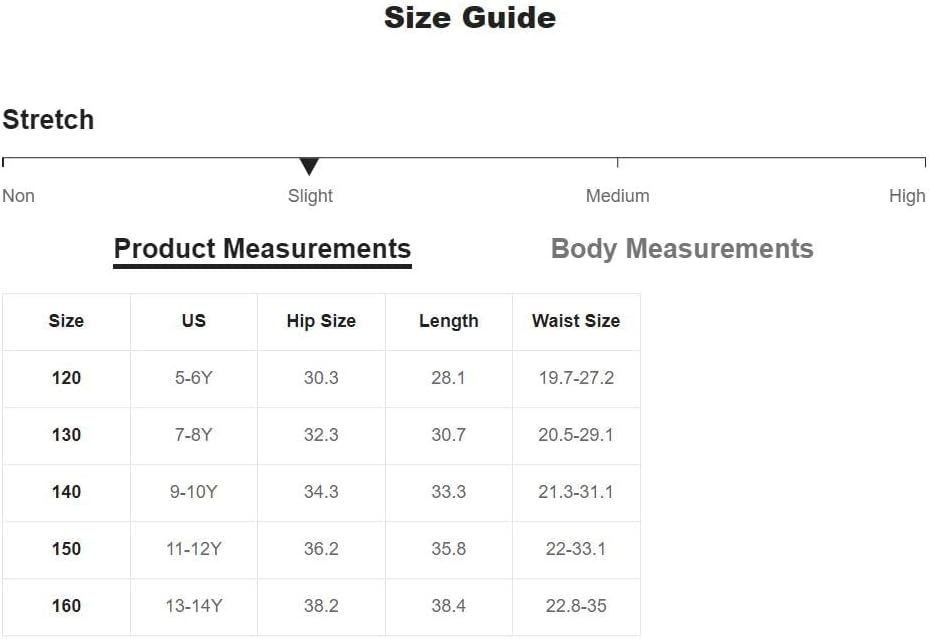The image size is (929, 639).
Task: Select the Product Measurements tab
Action: pyautogui.click(x=262, y=249)
